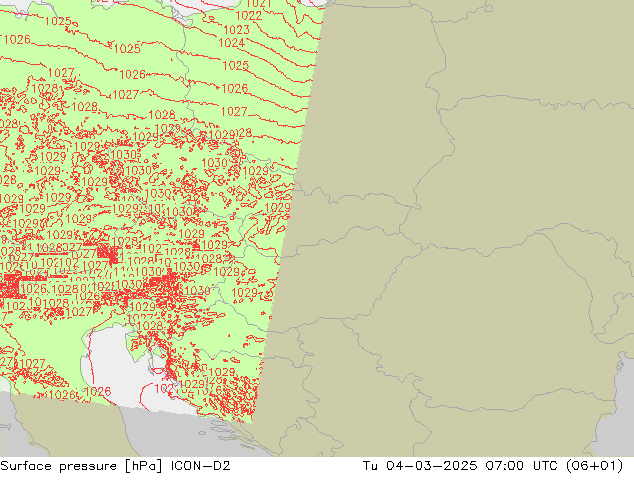Click the '[hPa]' unit label
The width and height of the screenshot is (634, 490).
pos(143,466)
